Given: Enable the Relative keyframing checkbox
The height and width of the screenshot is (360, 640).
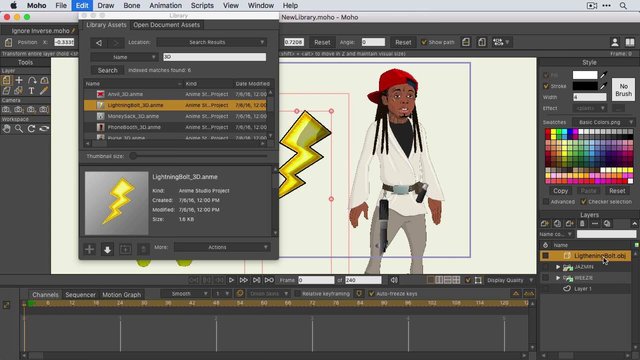Looking at the screenshot, I should [298, 293].
